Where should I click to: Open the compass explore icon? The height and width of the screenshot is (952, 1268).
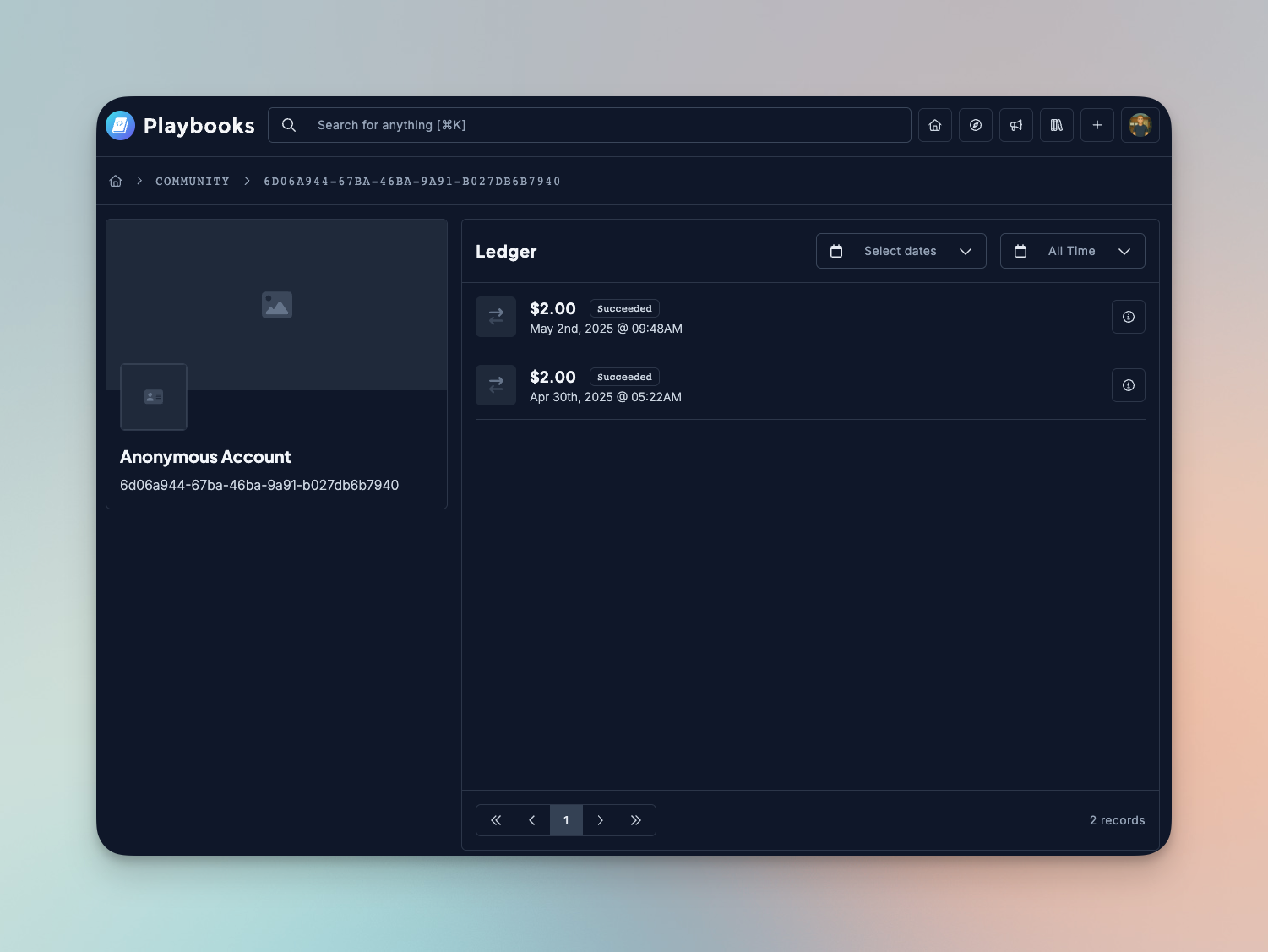coord(976,125)
